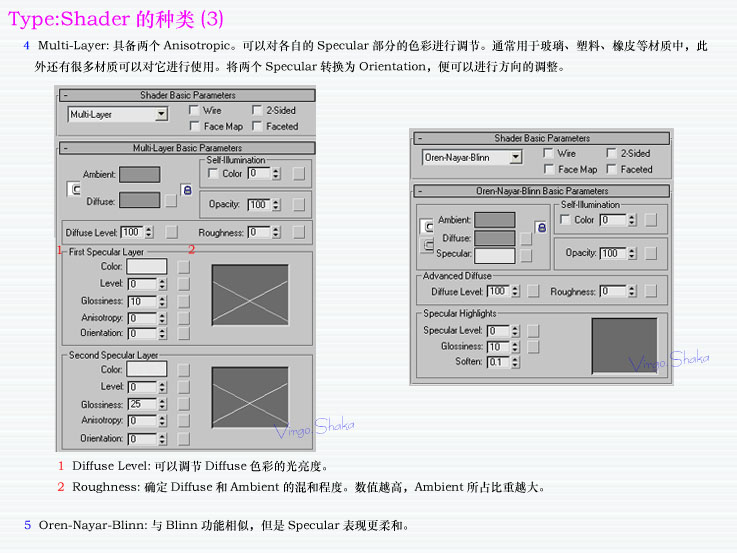Click the Diffuse color swatch in Multi-Layer panel
Image resolution: width=737 pixels, height=553 pixels.
pyautogui.click(x=140, y=200)
